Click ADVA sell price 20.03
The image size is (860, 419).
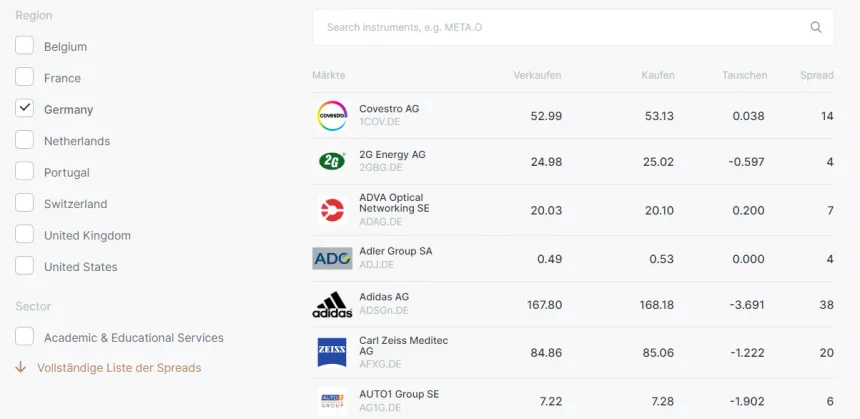546,211
